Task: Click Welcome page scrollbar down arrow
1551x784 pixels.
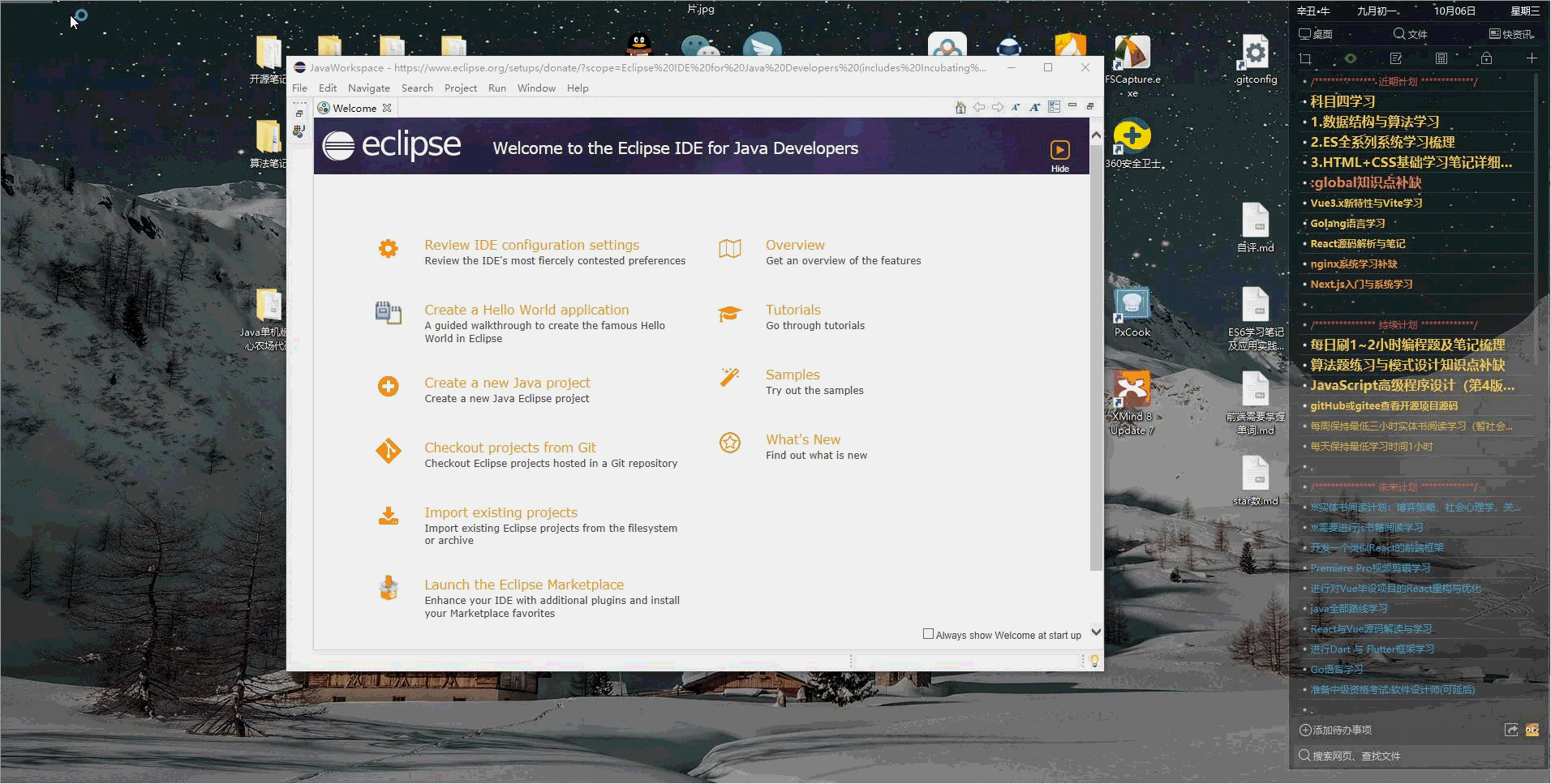Action: coord(1096,632)
